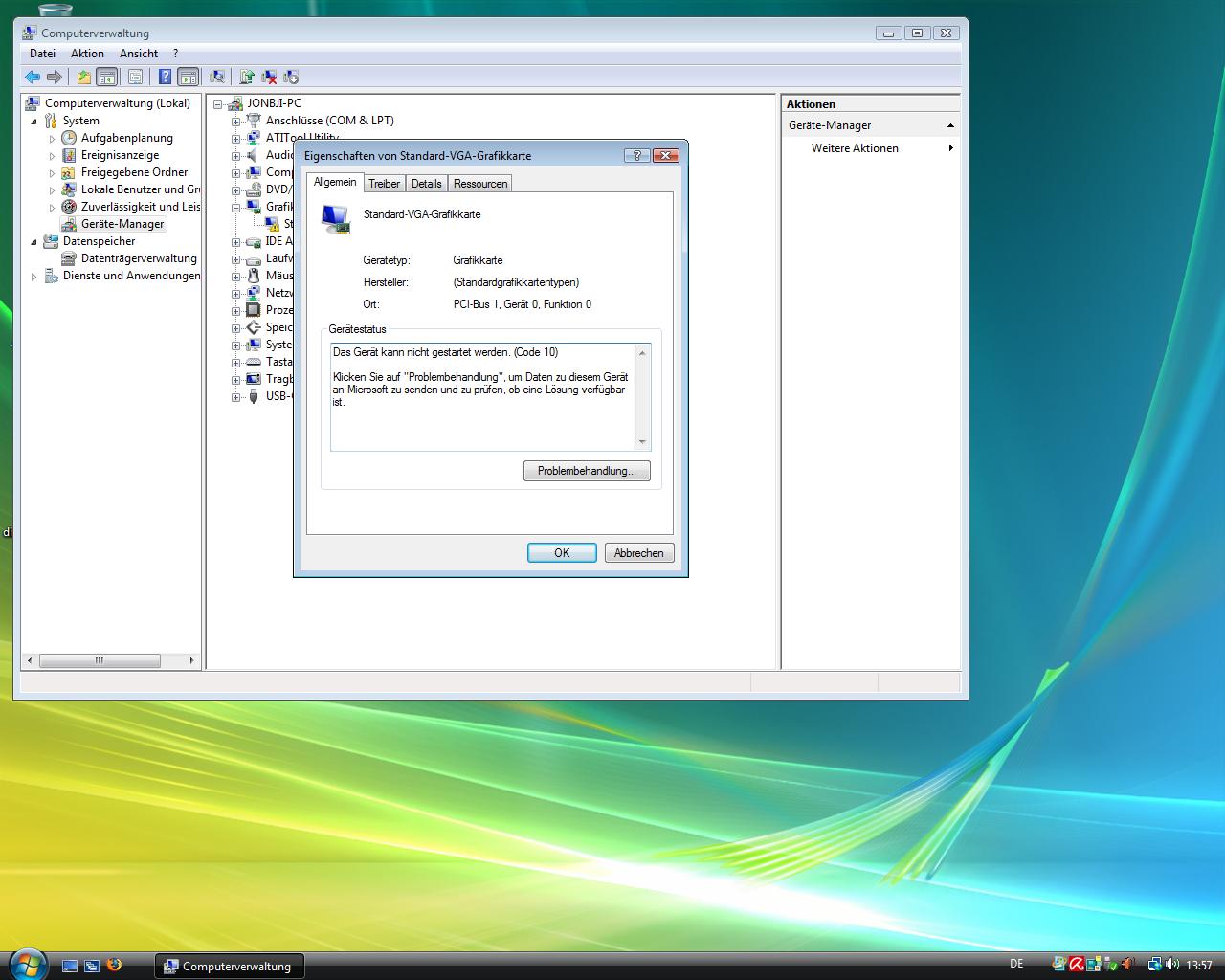The width and height of the screenshot is (1225, 980).
Task: Expand the Aufgabenplanung node
Action: [x=52, y=139]
